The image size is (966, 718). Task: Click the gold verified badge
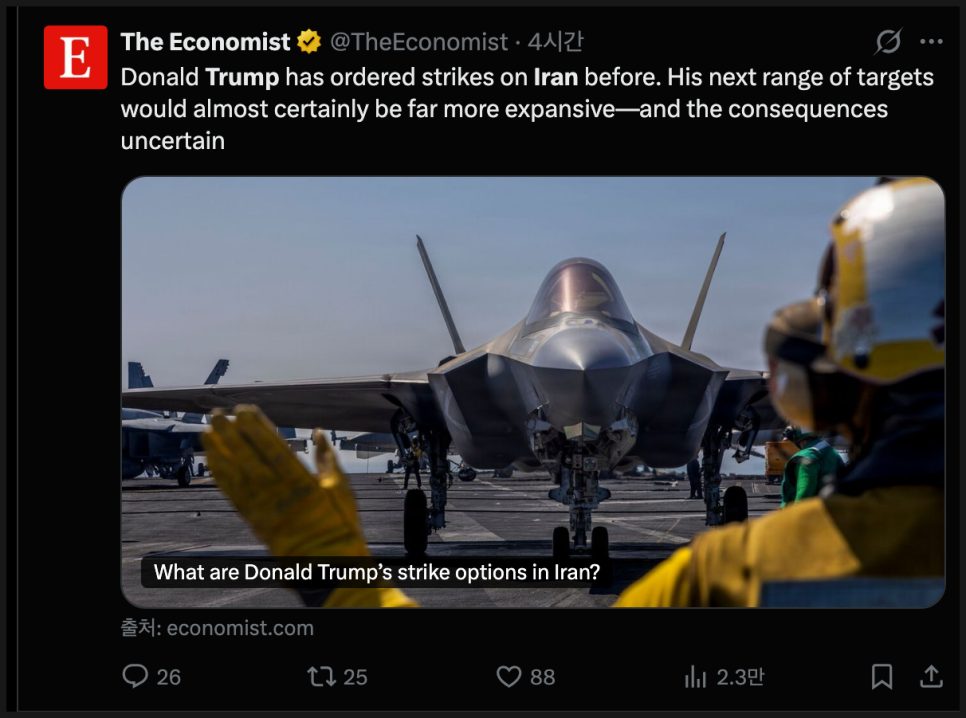point(309,42)
